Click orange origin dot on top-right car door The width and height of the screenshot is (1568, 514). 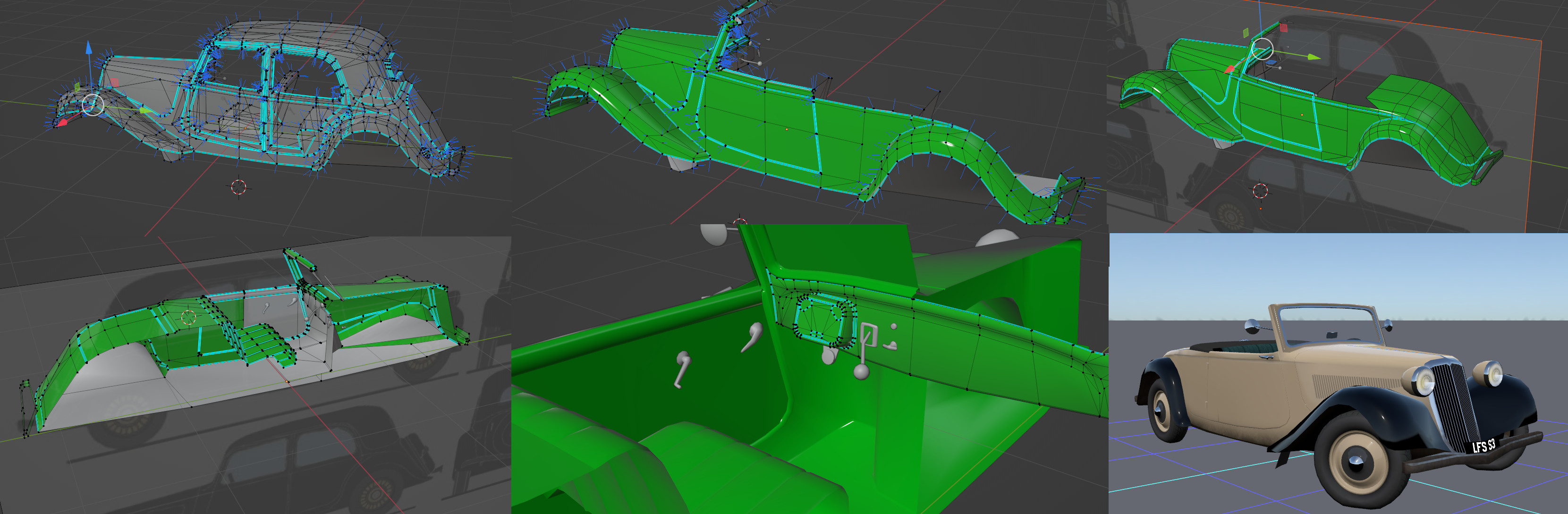pos(1302,114)
